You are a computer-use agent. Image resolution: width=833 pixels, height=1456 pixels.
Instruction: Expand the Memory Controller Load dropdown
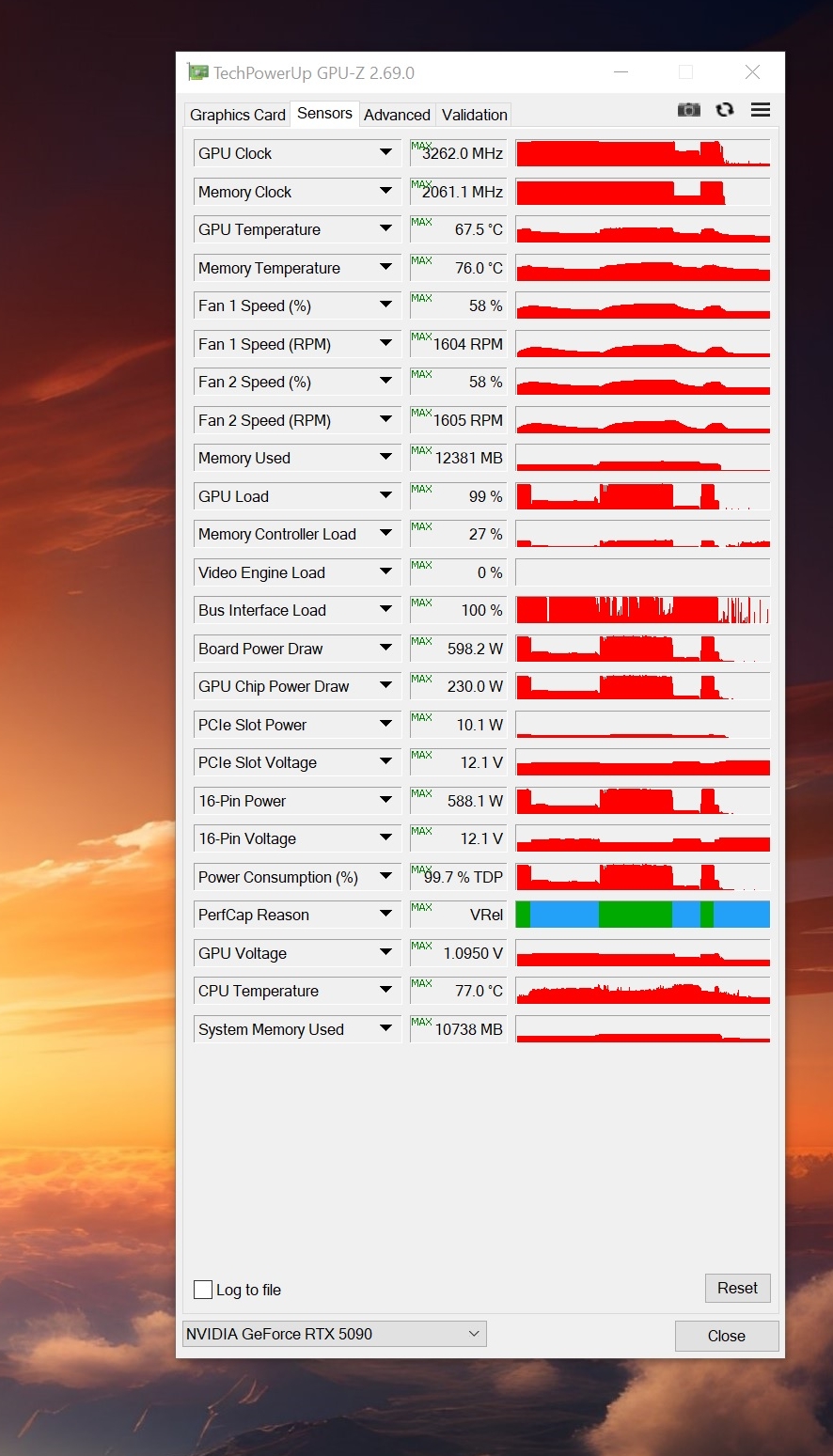pyautogui.click(x=385, y=533)
